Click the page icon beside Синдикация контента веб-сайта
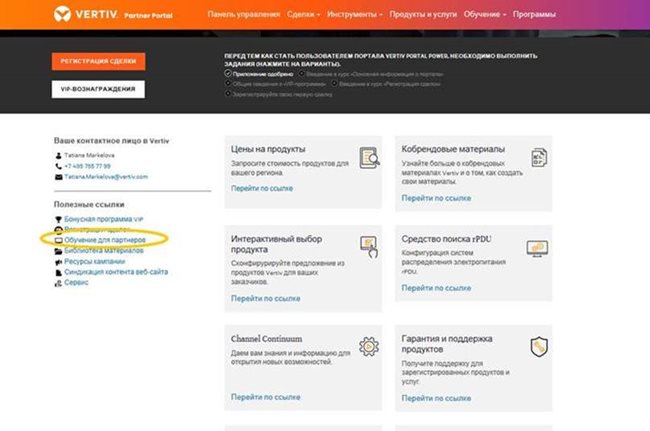The height and width of the screenshot is (431, 650). pyautogui.click(x=58, y=273)
